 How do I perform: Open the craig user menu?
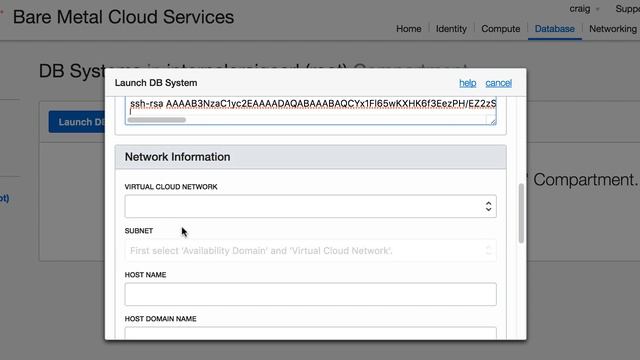coord(584,9)
